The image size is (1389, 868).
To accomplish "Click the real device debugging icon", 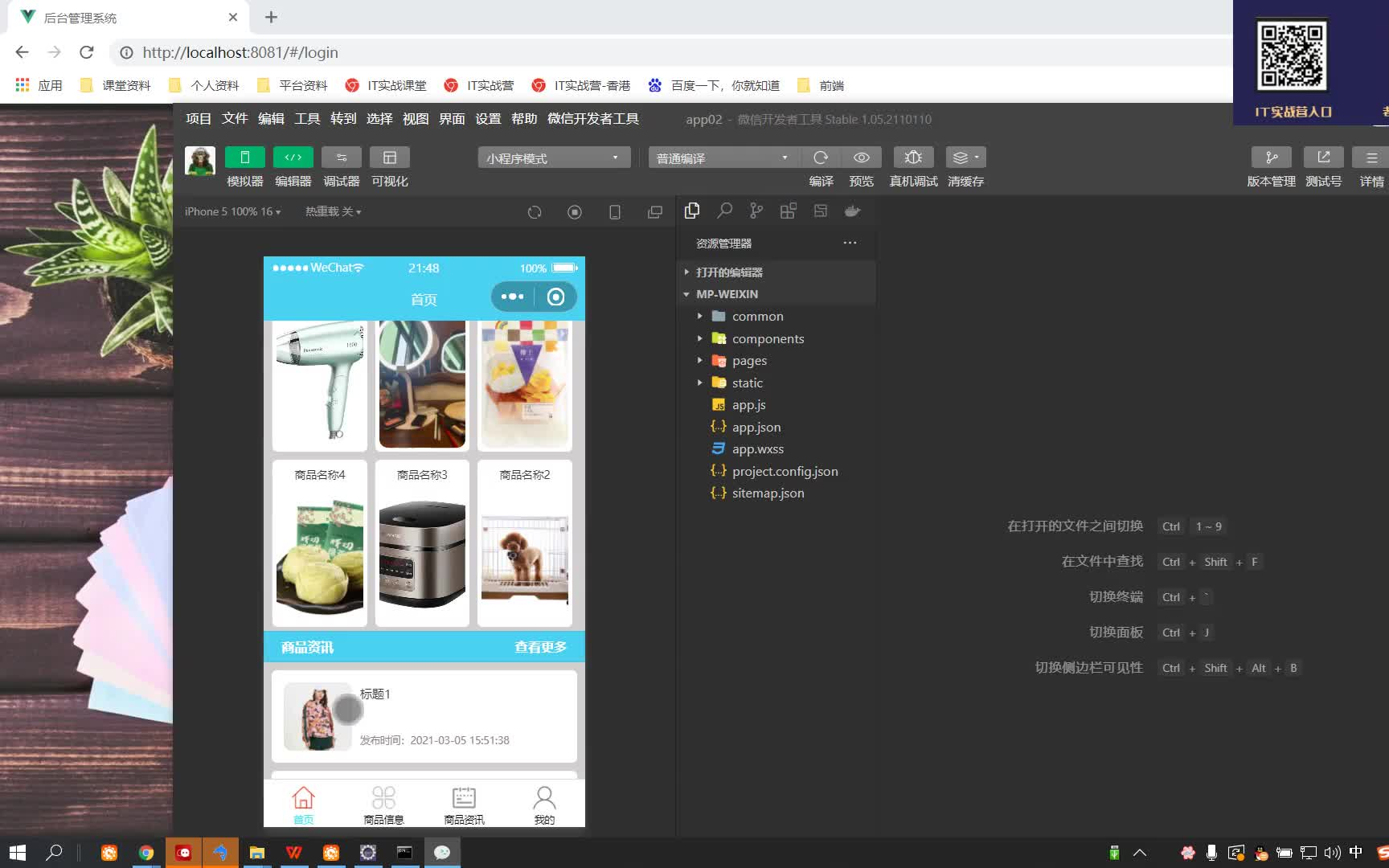I will coord(913,158).
